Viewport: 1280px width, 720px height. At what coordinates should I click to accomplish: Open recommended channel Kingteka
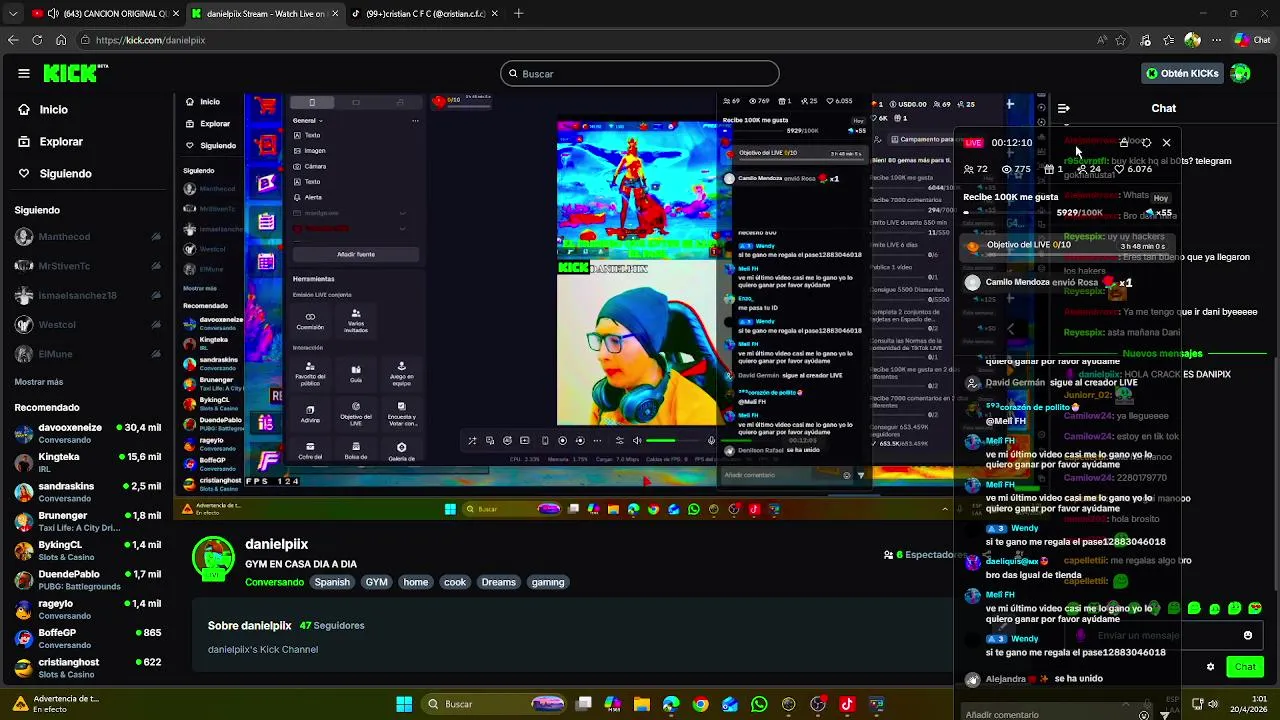(88, 462)
